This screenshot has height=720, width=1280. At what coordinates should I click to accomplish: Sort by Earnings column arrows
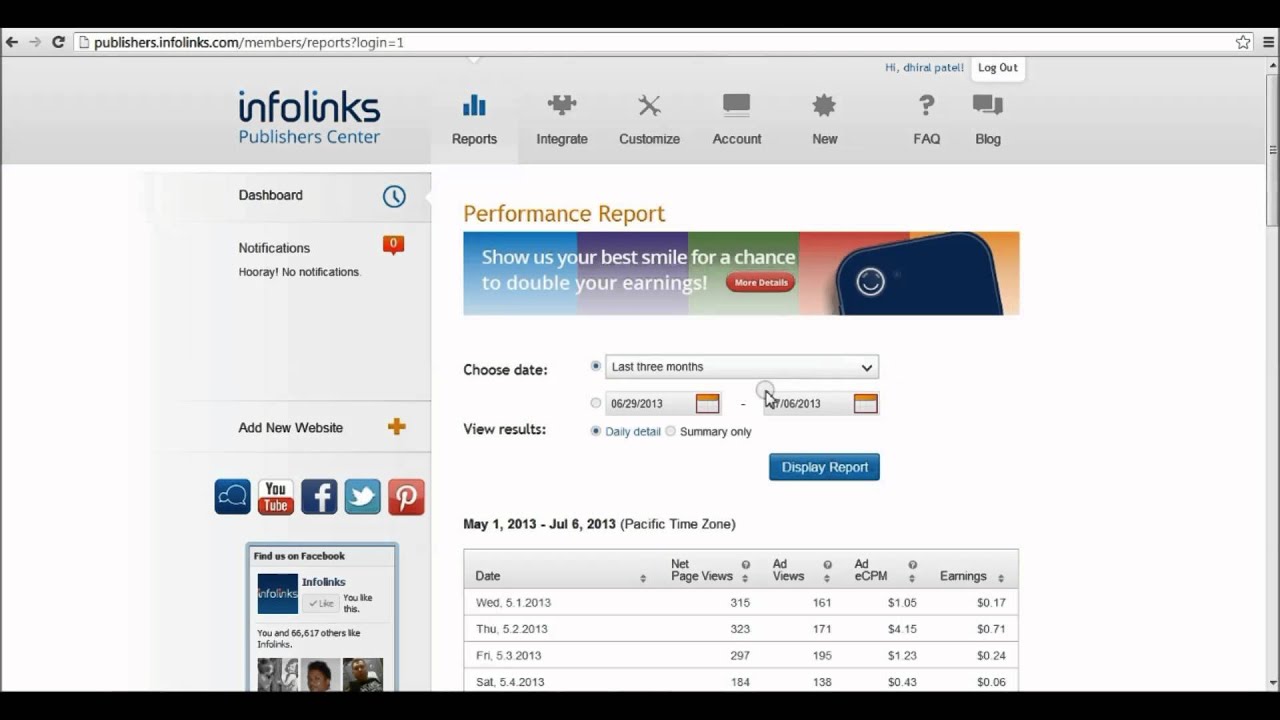[x=1001, y=578]
